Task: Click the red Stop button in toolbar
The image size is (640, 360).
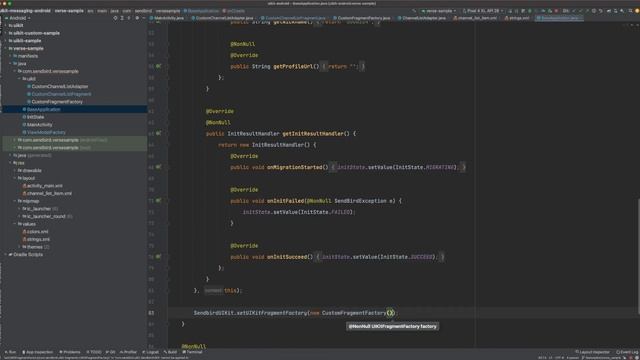Action: 556,11
